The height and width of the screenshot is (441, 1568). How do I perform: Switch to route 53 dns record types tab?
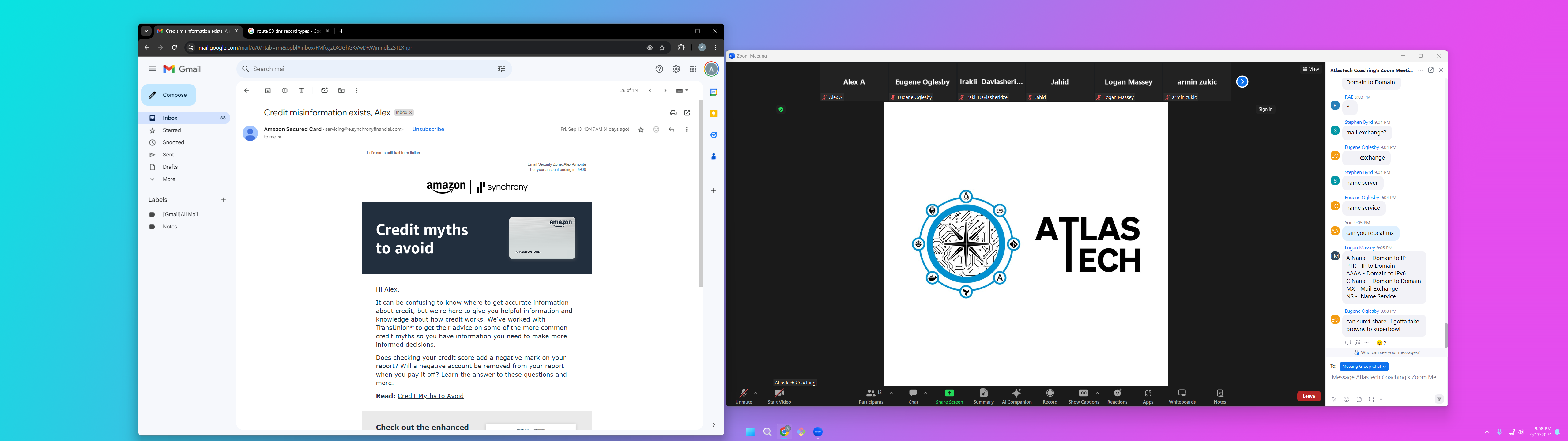click(287, 31)
